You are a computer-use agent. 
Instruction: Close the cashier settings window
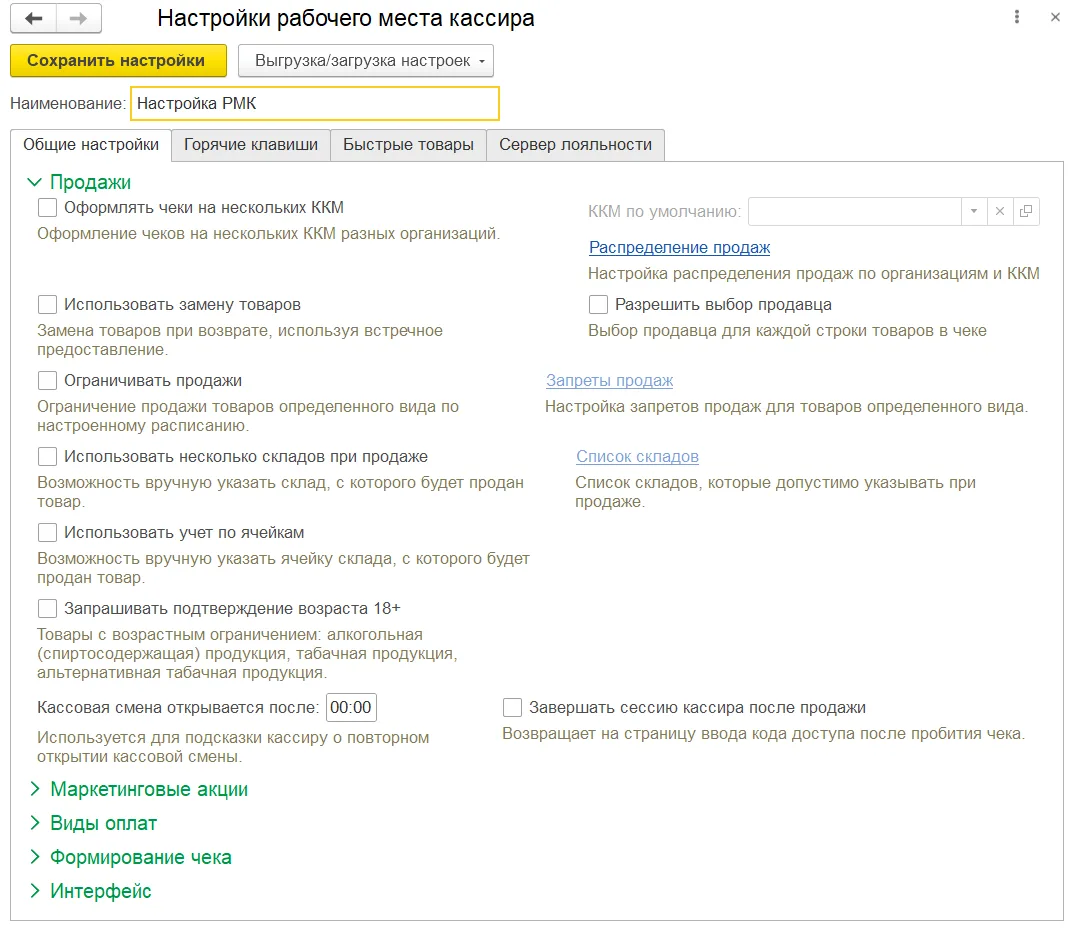click(x=1055, y=17)
